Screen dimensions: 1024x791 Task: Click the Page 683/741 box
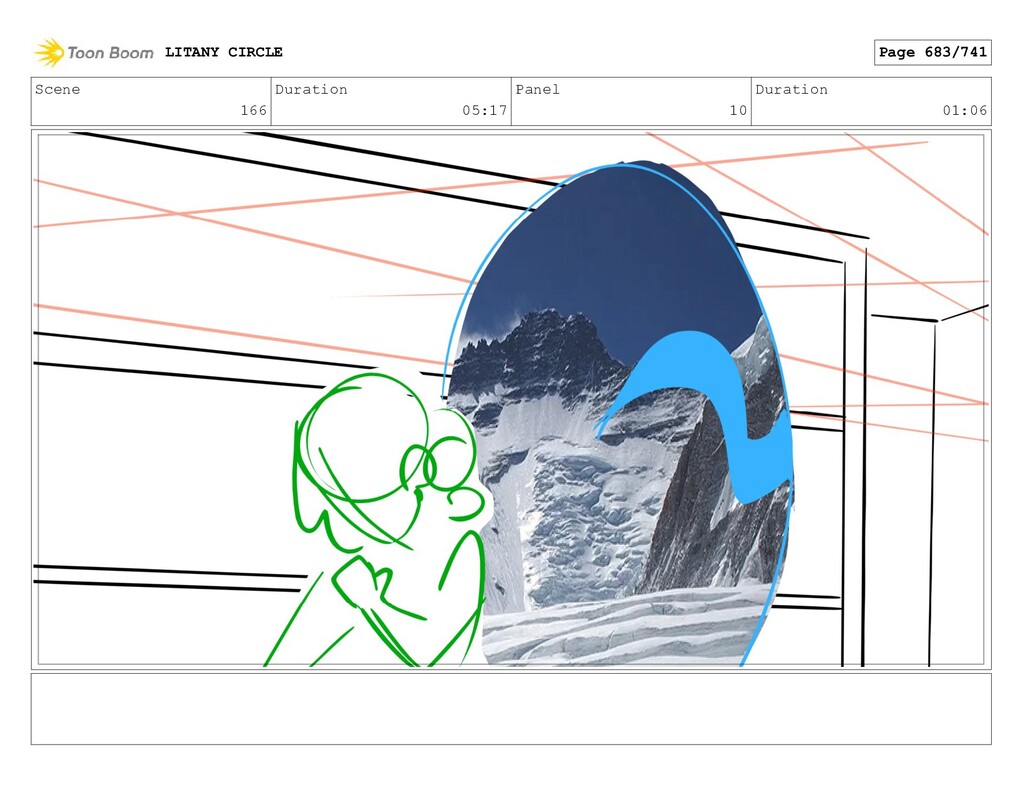(932, 52)
